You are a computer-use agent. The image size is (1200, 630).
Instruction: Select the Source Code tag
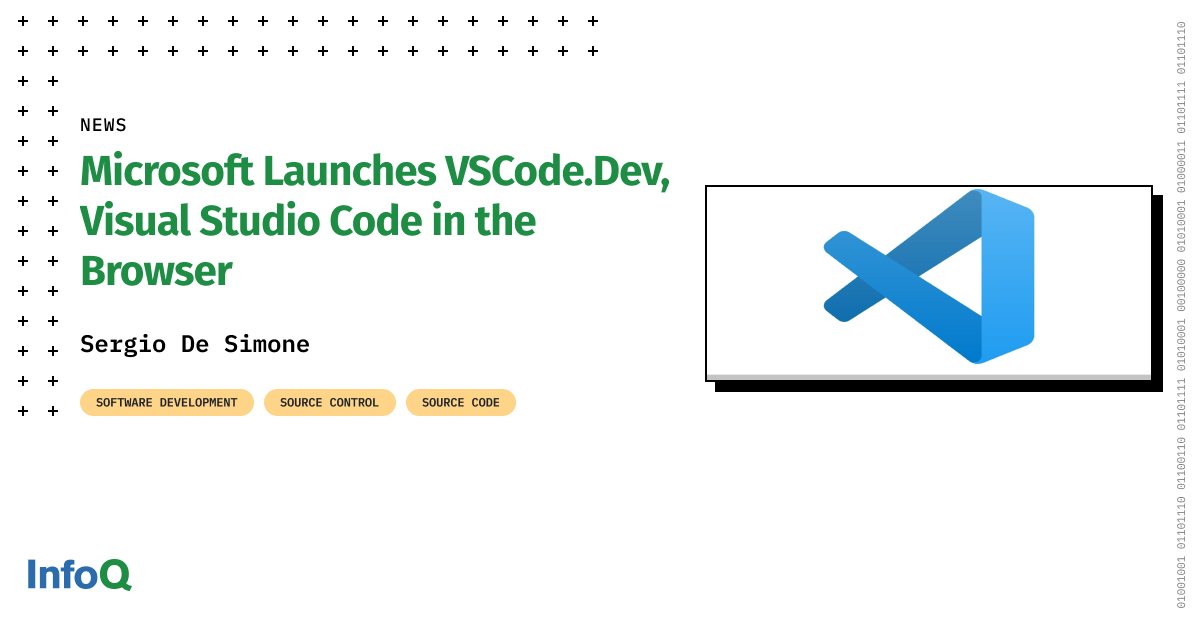[x=461, y=403]
